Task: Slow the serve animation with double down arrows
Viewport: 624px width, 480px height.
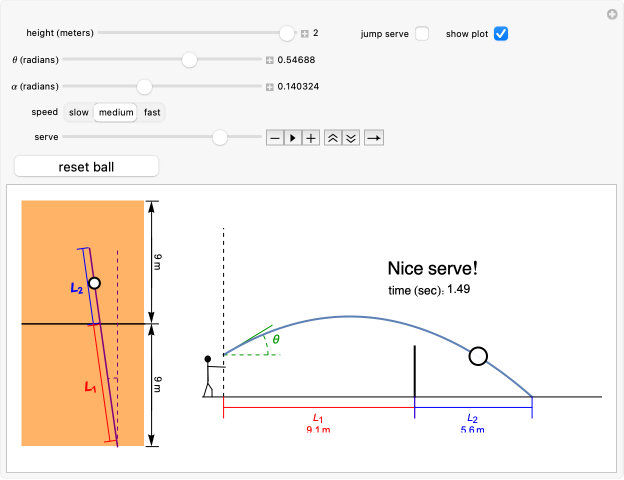Action: (350, 138)
